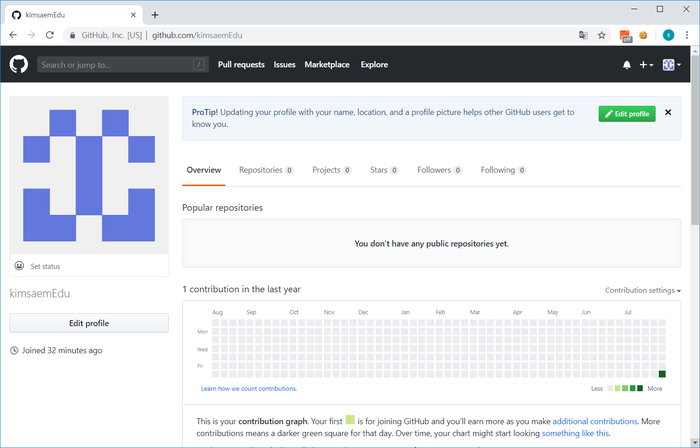Open Explore in the header

(x=374, y=65)
